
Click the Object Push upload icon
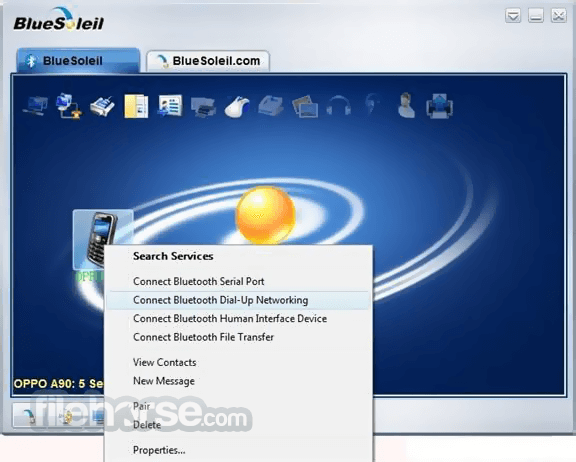pyautogui.click(x=439, y=106)
